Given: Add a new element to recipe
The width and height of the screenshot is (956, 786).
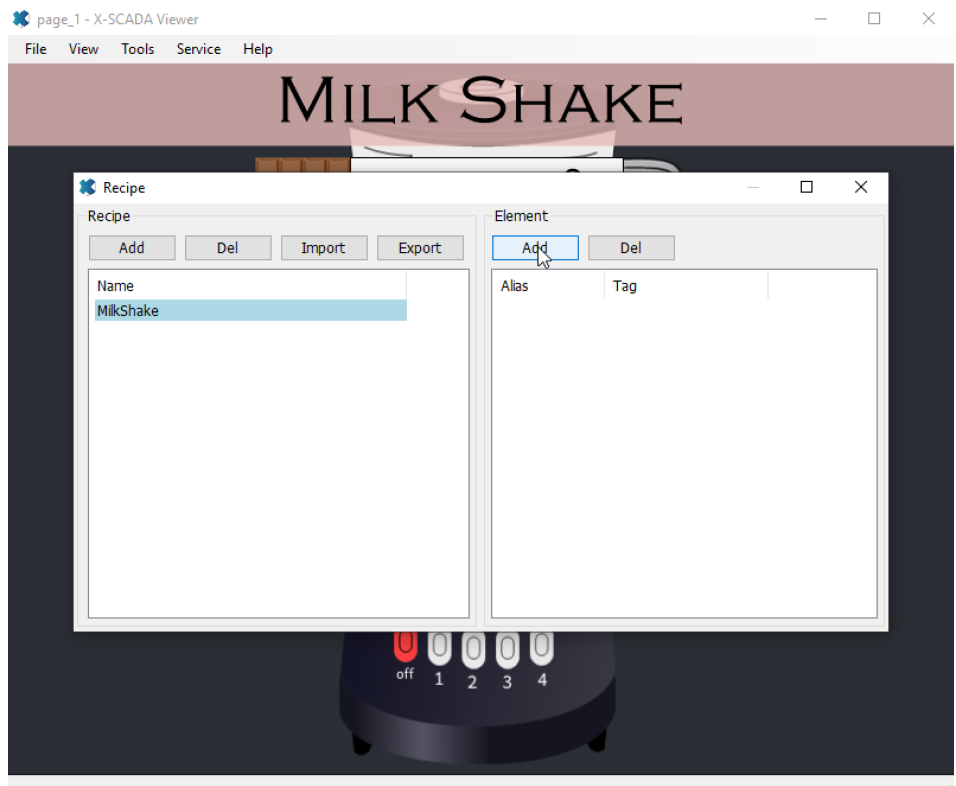Looking at the screenshot, I should coord(535,248).
